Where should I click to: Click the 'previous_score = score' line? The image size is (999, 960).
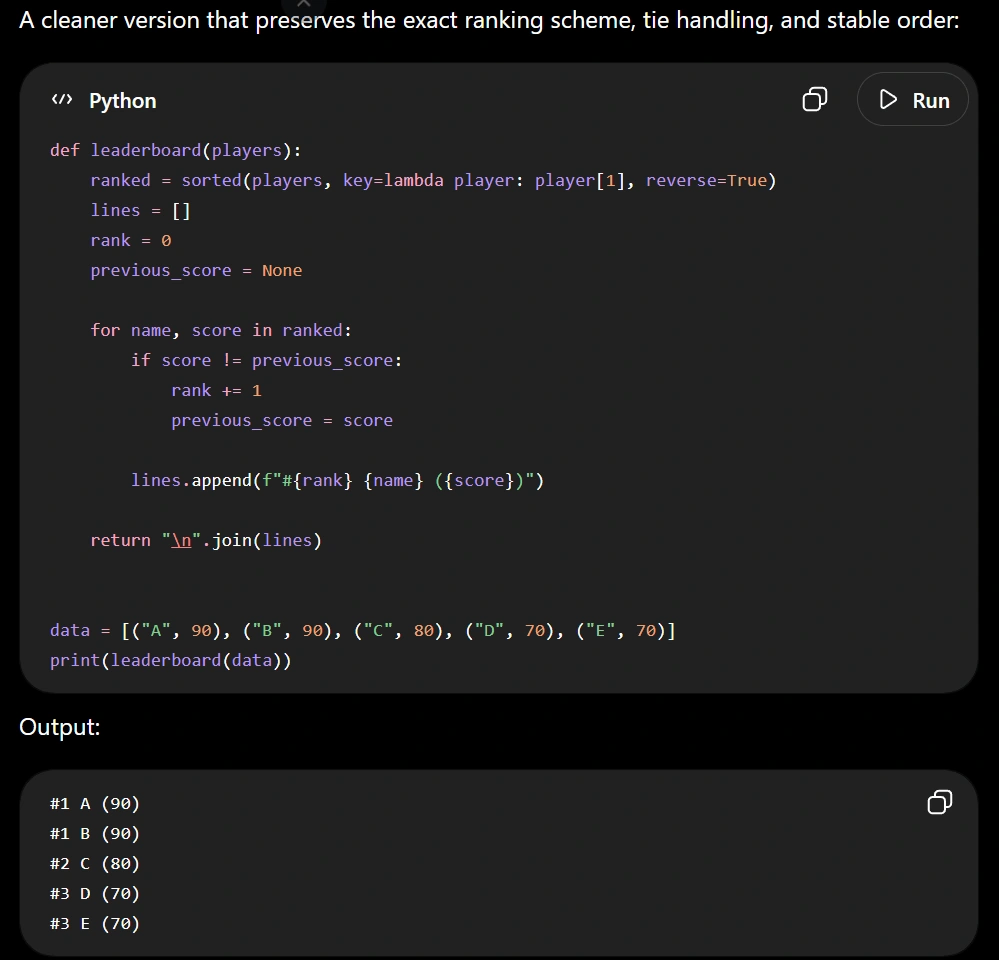[282, 420]
